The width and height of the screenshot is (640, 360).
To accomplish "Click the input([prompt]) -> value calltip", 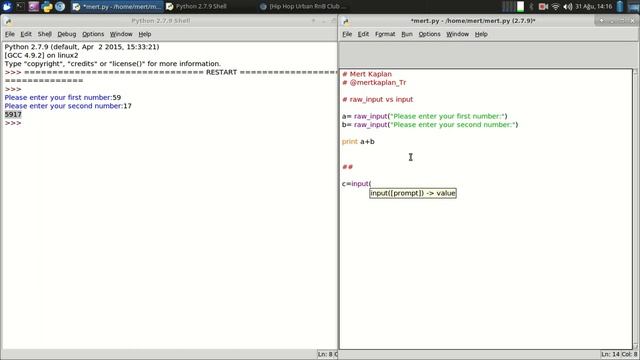I will coord(413,193).
